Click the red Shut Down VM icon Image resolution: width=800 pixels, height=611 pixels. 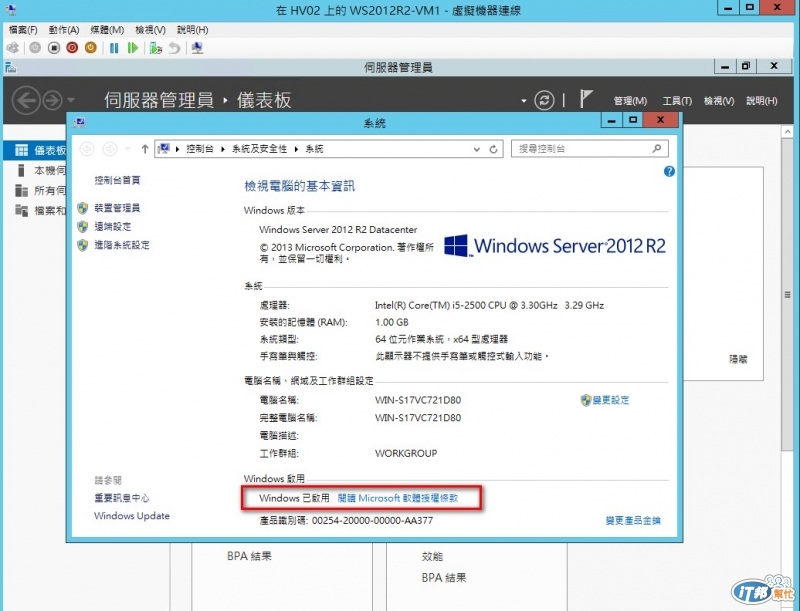tap(72, 48)
